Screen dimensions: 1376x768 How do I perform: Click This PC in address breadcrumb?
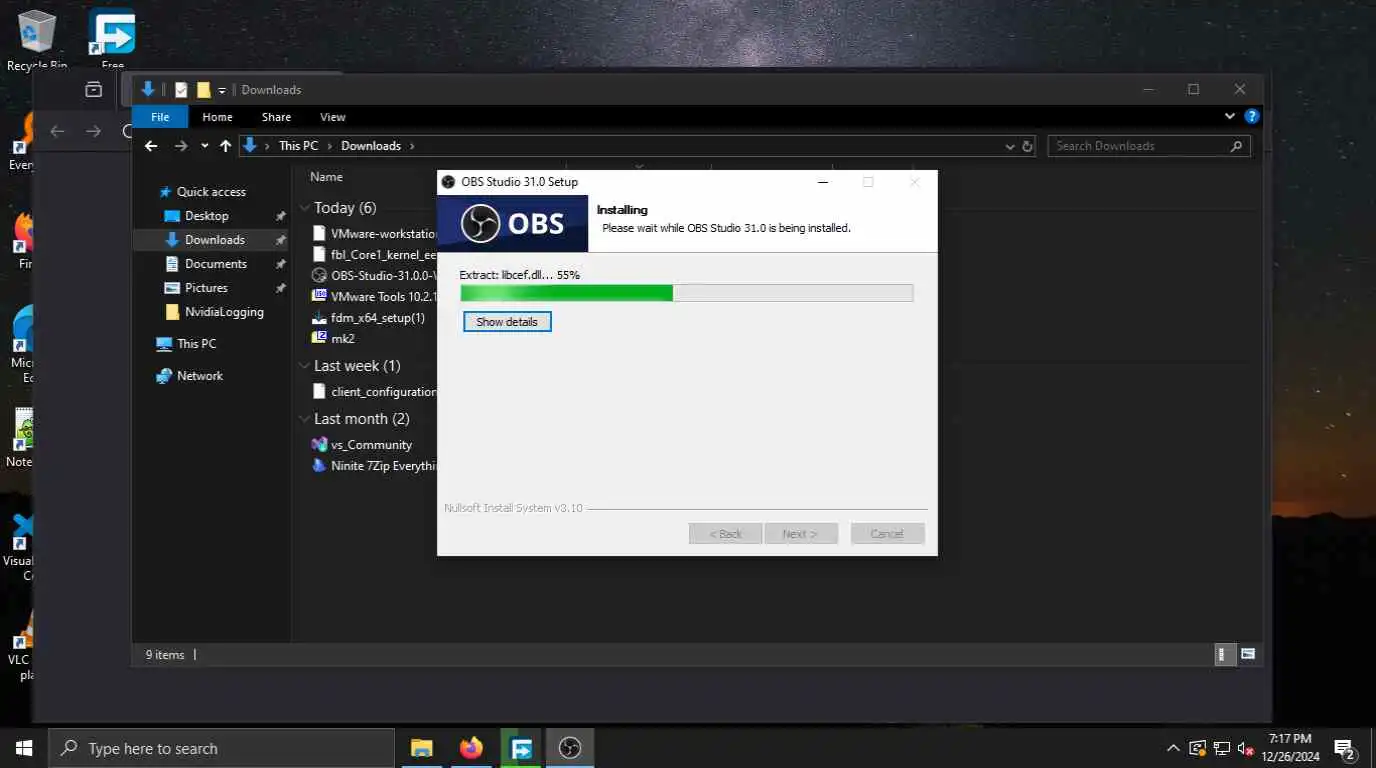(x=298, y=146)
